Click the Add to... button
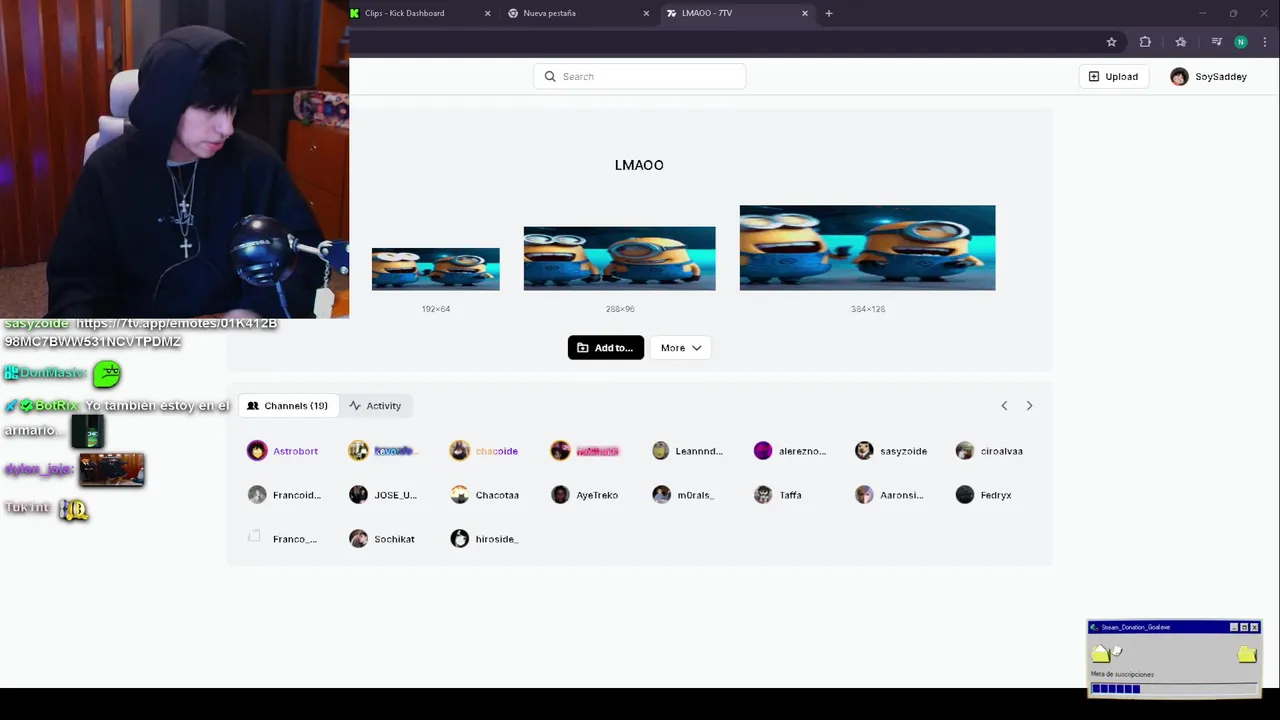Screen dimensions: 1280x720 pos(606,348)
